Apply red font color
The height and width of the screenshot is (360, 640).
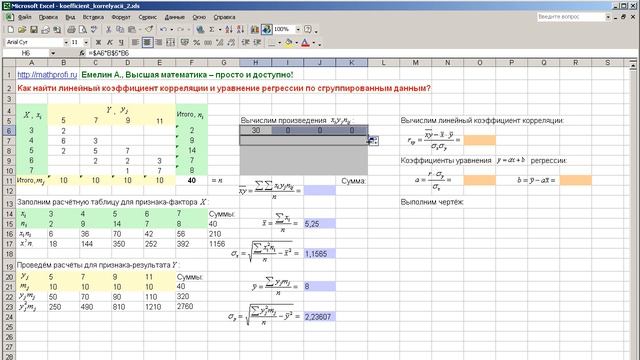305,42
